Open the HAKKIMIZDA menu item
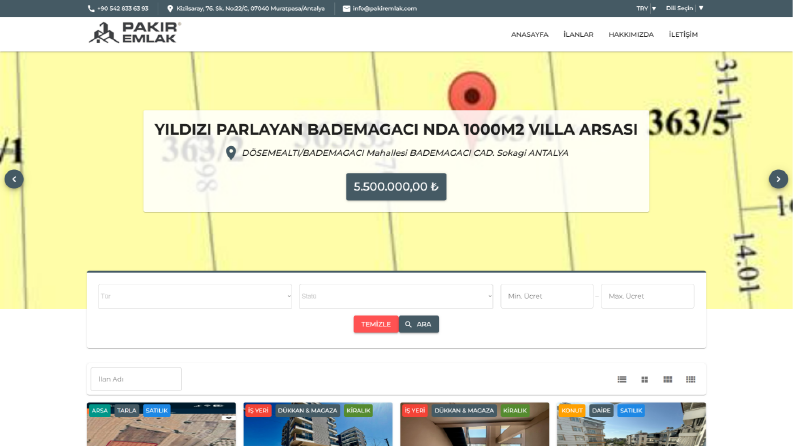 click(631, 34)
